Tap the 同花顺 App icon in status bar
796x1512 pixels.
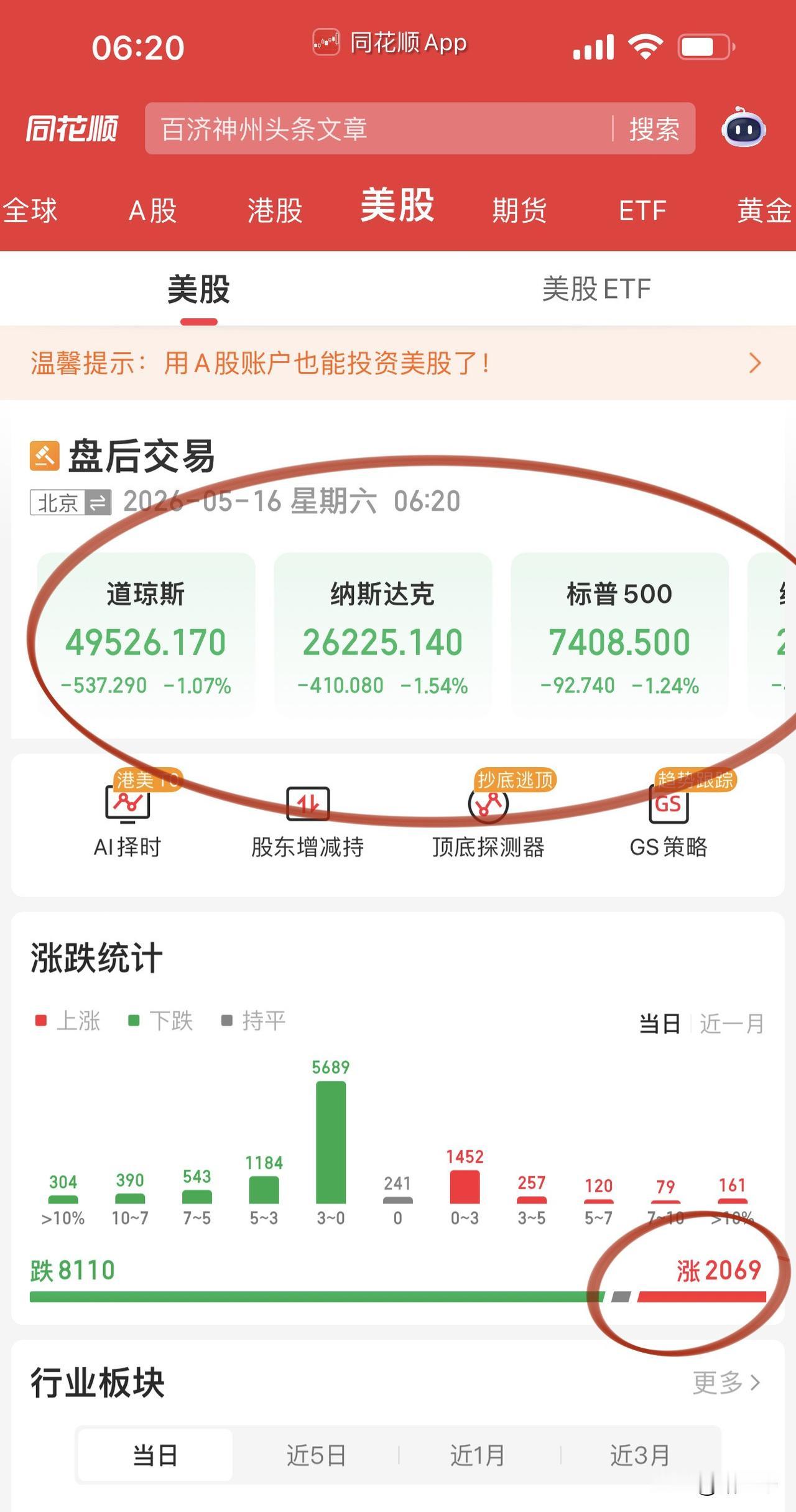point(325,42)
